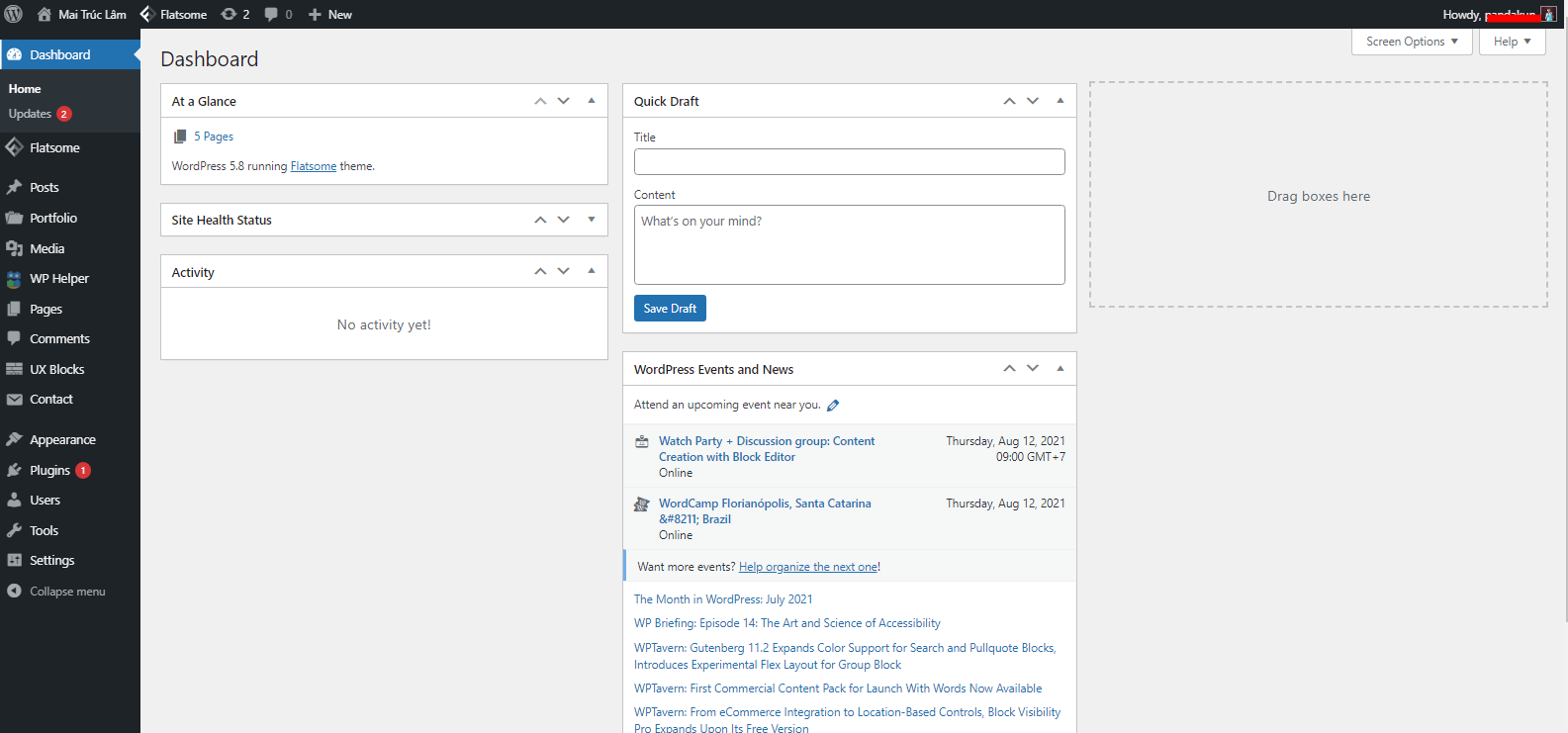Move the Activity box up

click(540, 271)
